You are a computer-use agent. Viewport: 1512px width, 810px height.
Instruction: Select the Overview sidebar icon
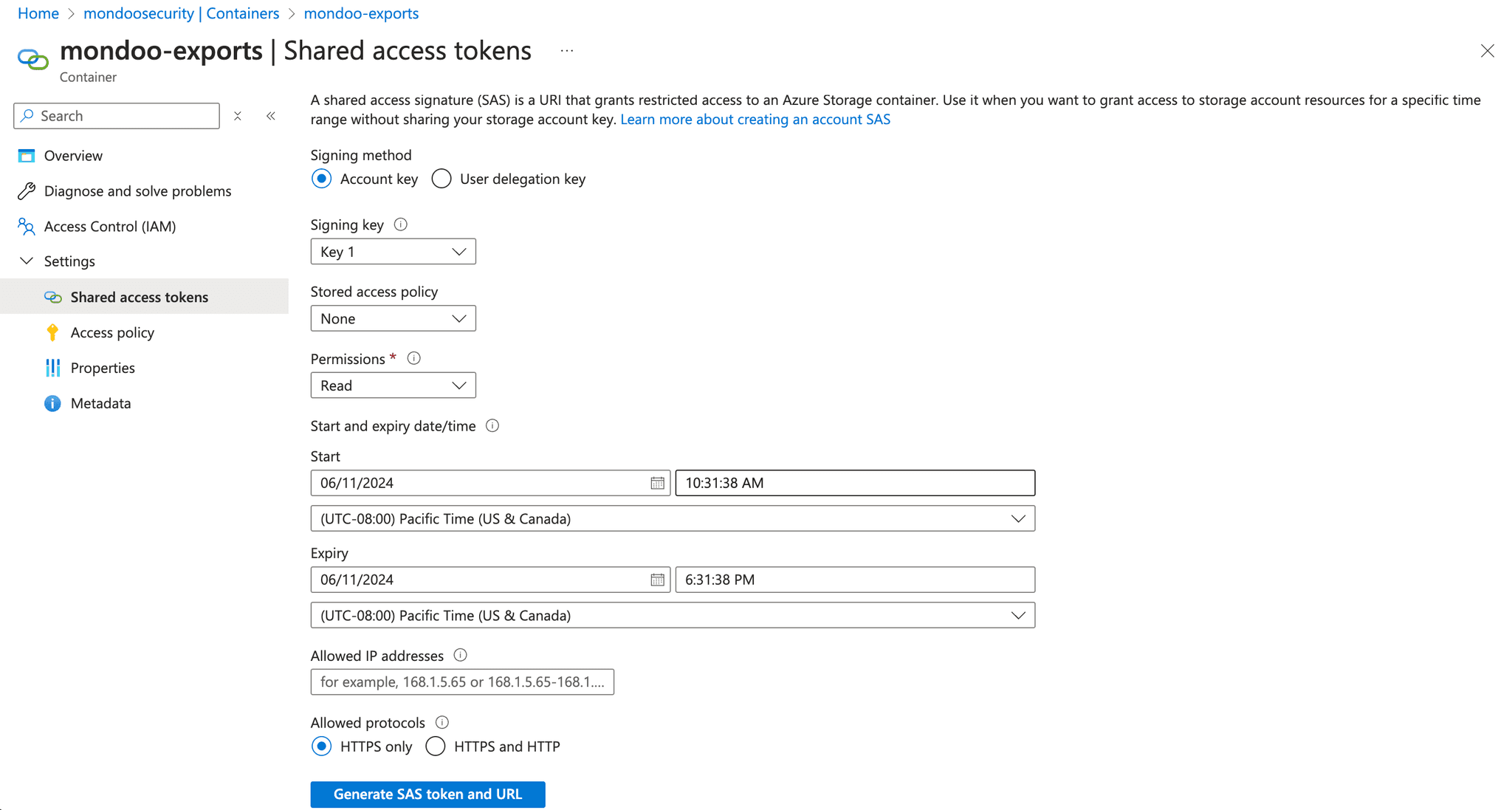point(27,155)
